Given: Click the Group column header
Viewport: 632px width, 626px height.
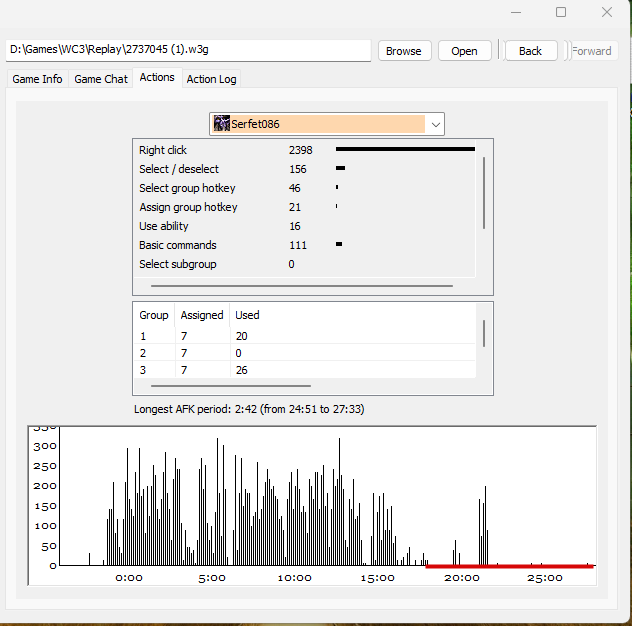Looking at the screenshot, I should (154, 315).
